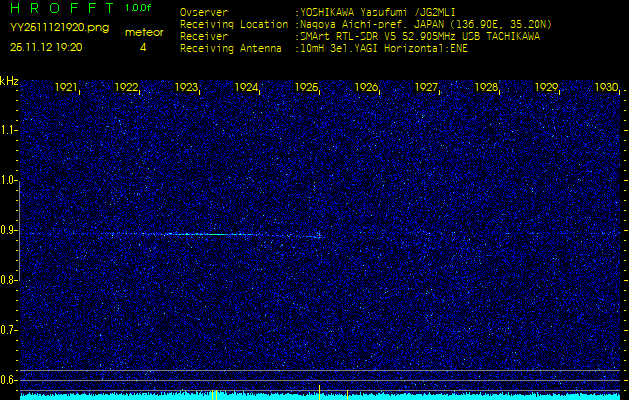Image resolution: width=629 pixels, height=400 pixels.
Task: Click the Receiving Antenna label
Action: [231, 49]
